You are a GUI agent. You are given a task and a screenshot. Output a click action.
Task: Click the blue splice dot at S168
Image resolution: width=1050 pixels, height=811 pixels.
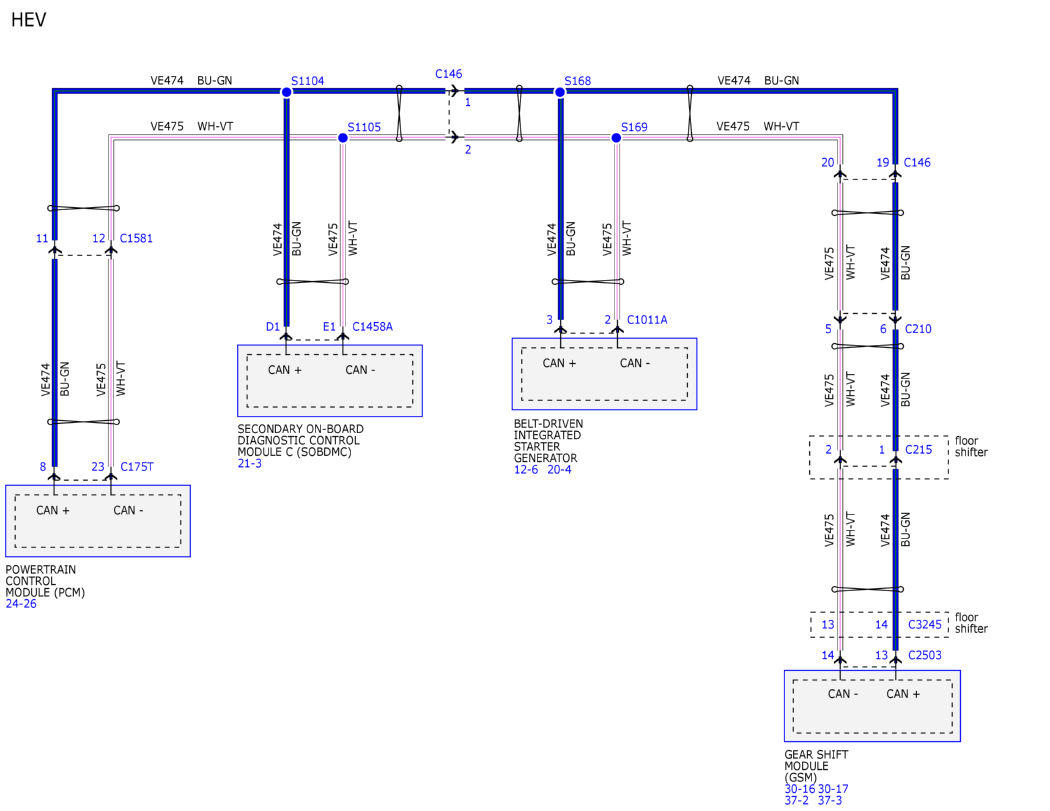click(560, 92)
